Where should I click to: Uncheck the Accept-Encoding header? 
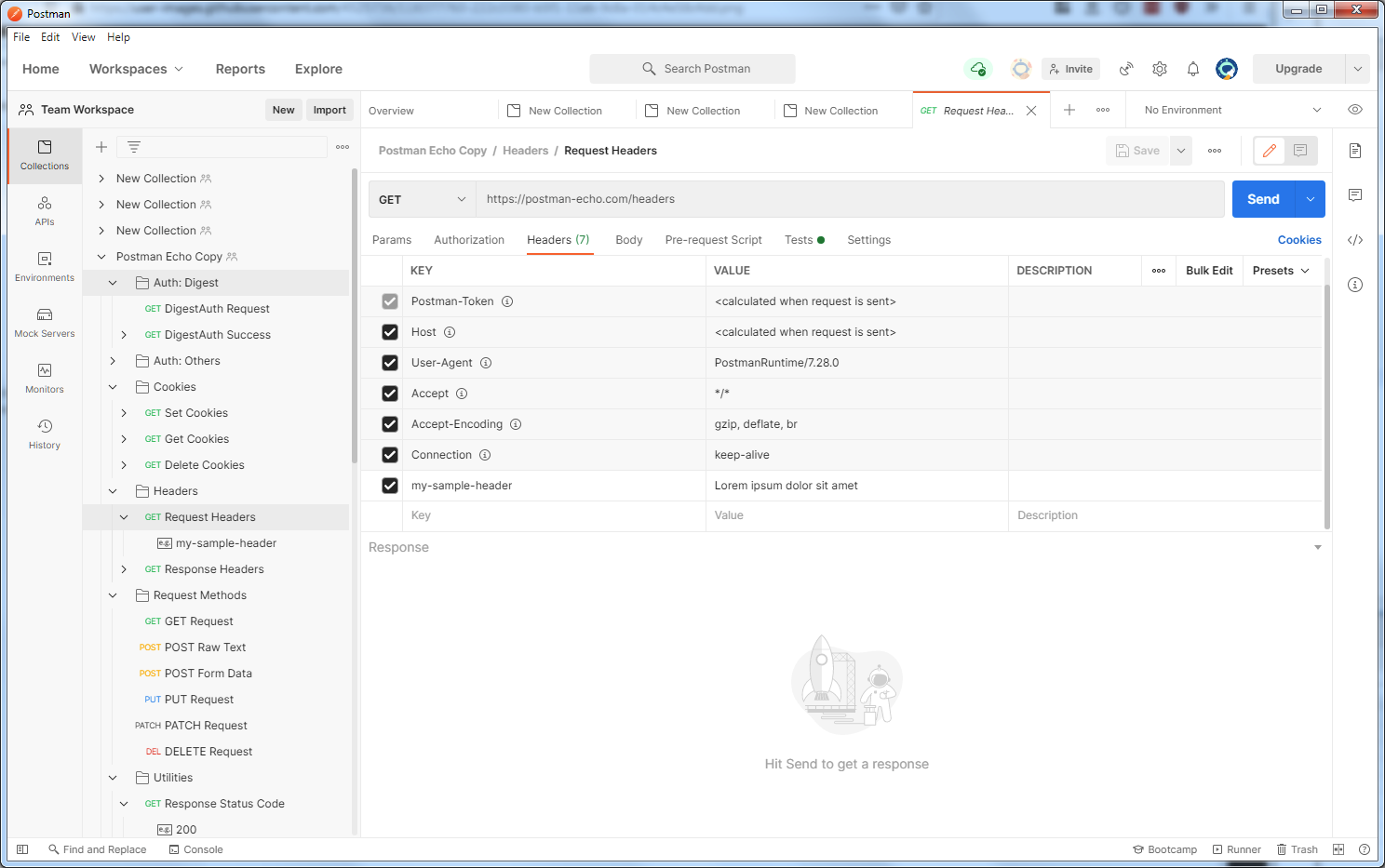tap(390, 423)
